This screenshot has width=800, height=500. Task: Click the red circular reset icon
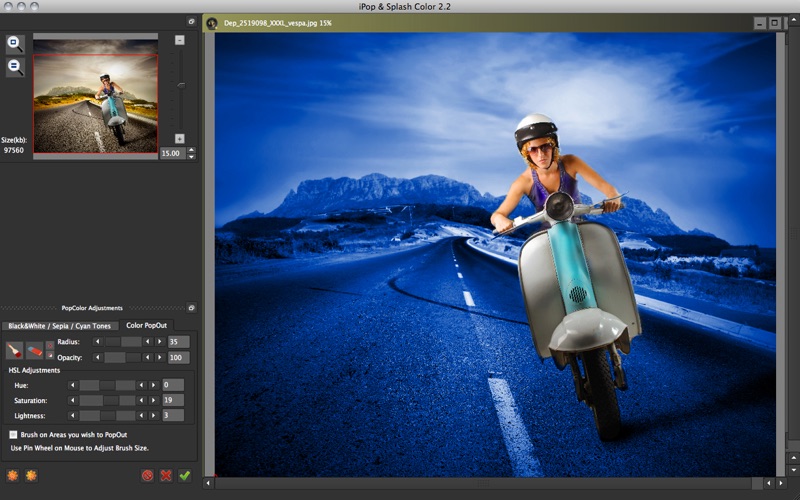(148, 476)
